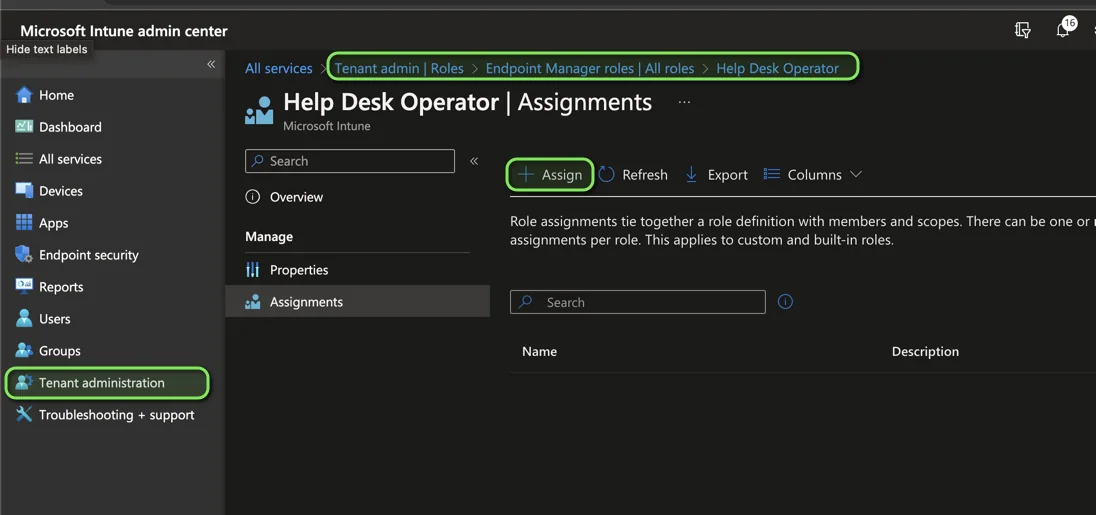Click the Help Desk Operator breadcrumb
This screenshot has width=1096, height=515.
[x=777, y=68]
